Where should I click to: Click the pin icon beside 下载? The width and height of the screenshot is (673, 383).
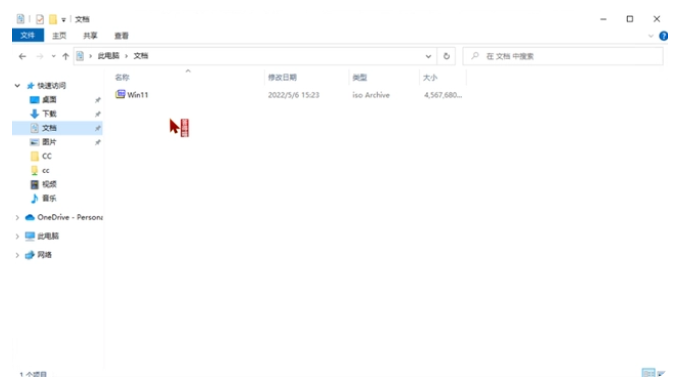point(97,114)
